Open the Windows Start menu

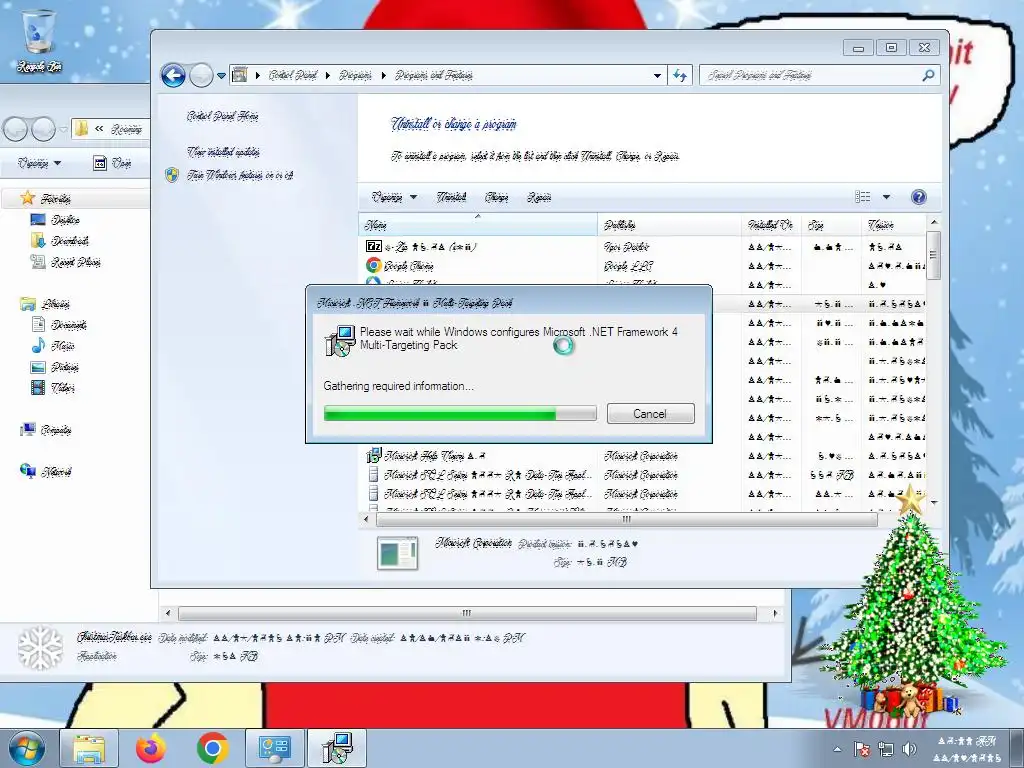[x=27, y=748]
